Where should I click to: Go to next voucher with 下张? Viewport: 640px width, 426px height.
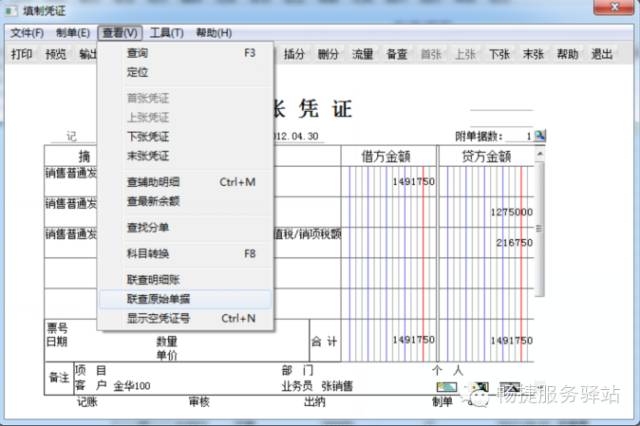[x=498, y=54]
